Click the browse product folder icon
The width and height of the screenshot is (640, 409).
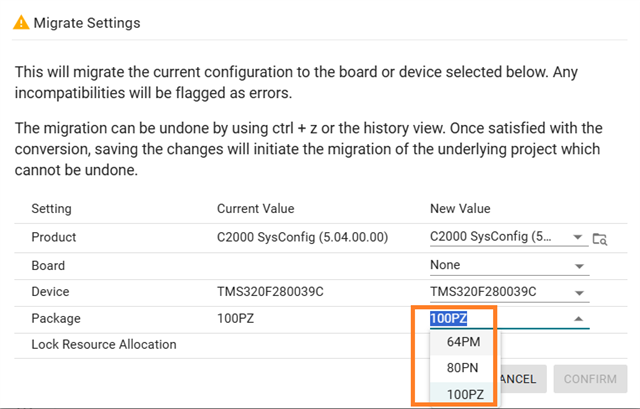[x=599, y=238]
